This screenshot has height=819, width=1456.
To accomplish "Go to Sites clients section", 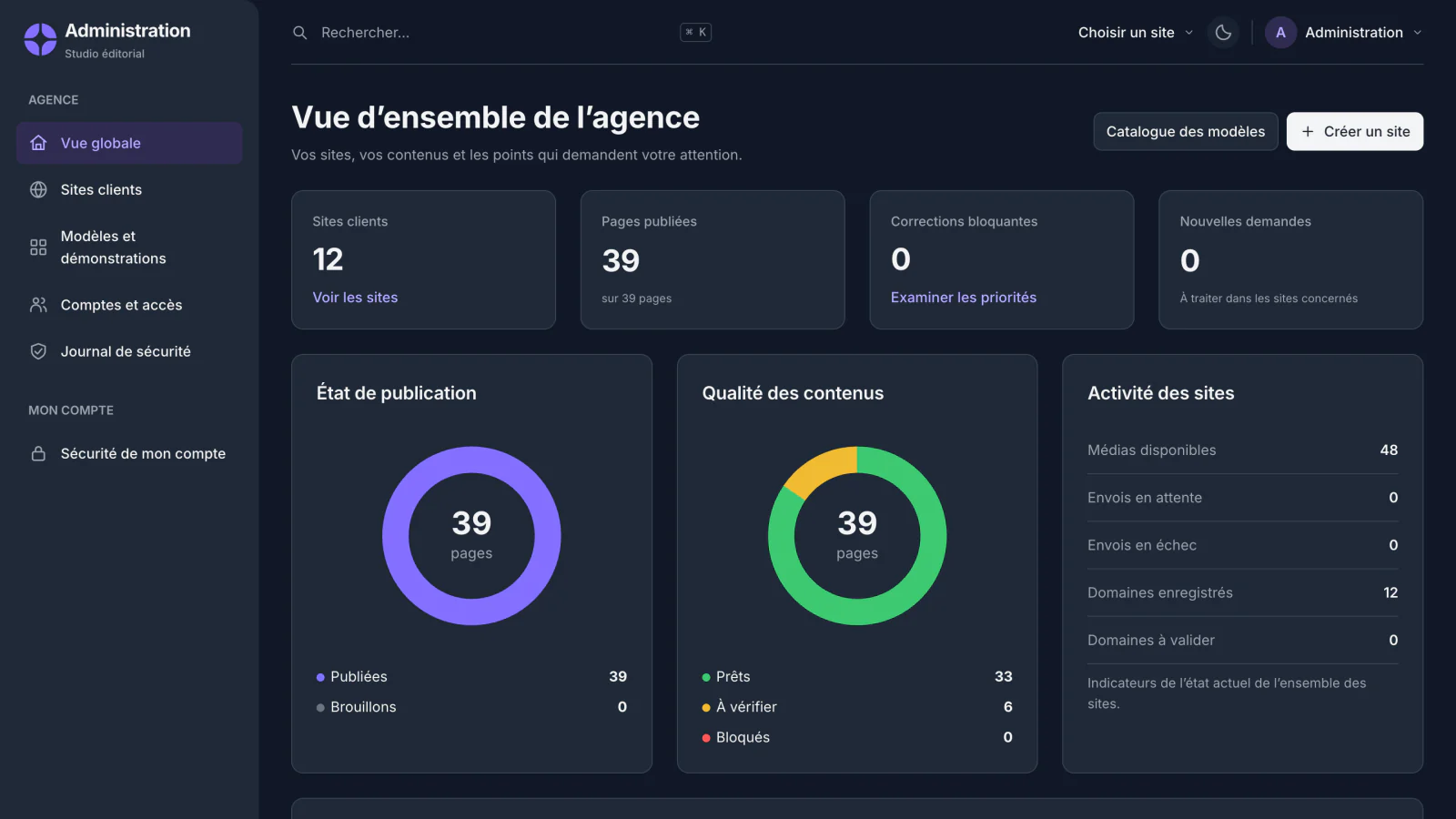I will [x=129, y=189].
